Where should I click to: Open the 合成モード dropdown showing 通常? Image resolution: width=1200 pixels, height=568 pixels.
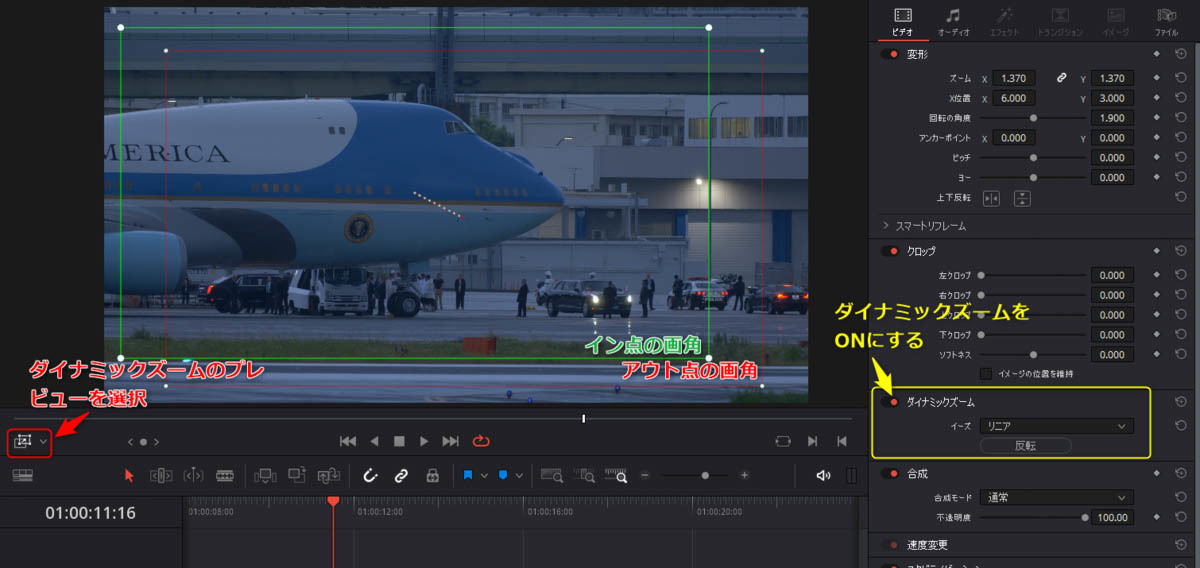pyautogui.click(x=1057, y=497)
